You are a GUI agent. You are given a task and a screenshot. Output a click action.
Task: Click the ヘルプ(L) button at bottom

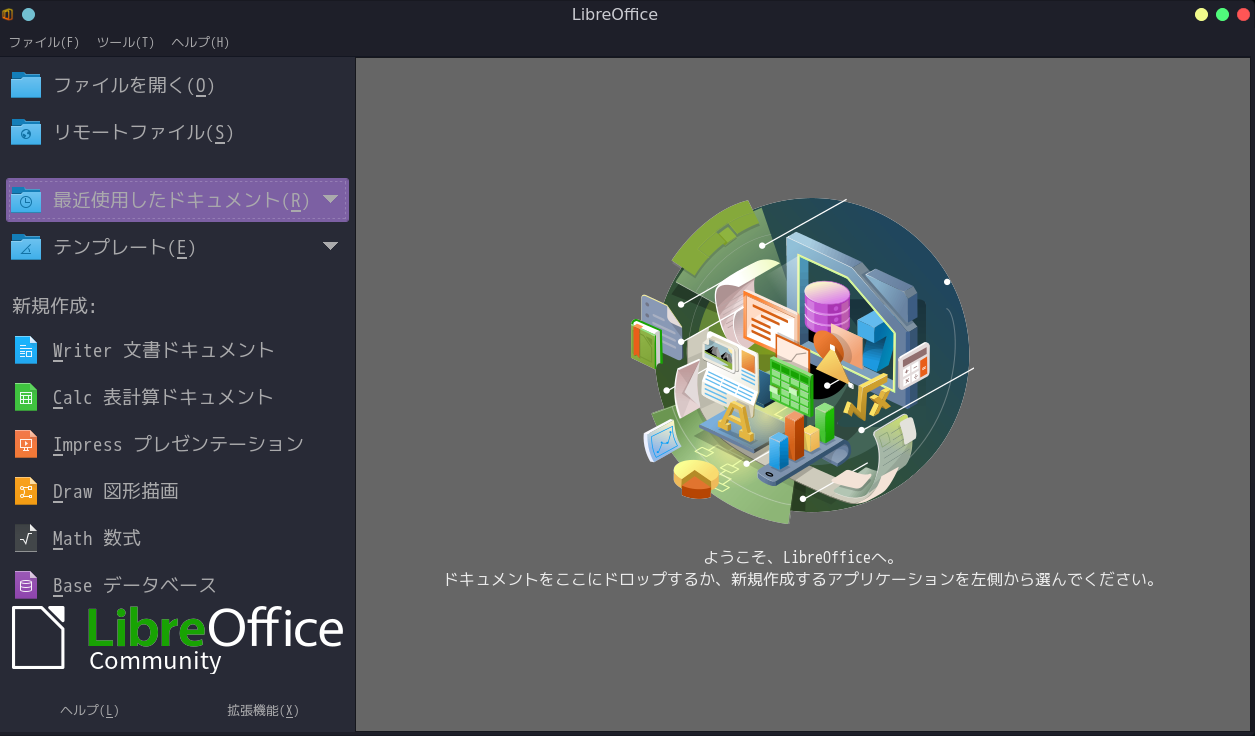click(x=89, y=710)
